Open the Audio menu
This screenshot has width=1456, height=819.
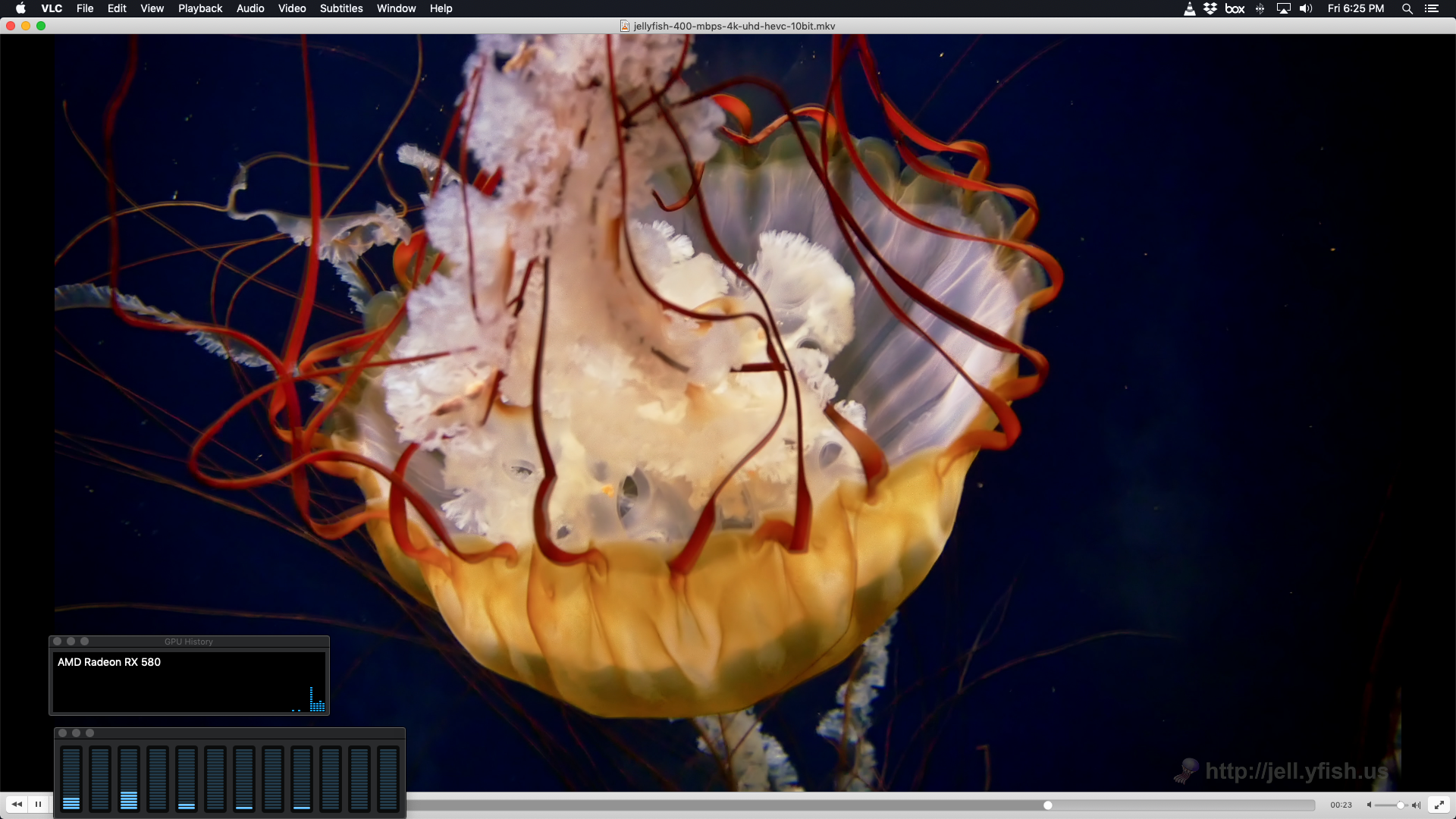[x=250, y=8]
